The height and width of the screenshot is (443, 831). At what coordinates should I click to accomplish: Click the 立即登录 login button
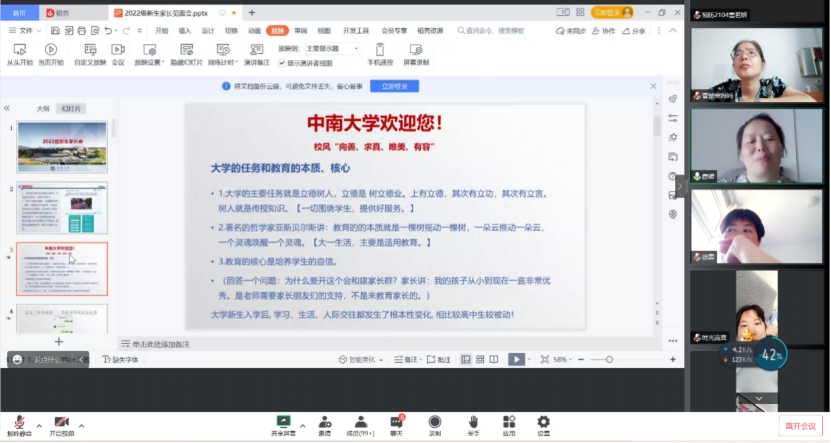(395, 87)
